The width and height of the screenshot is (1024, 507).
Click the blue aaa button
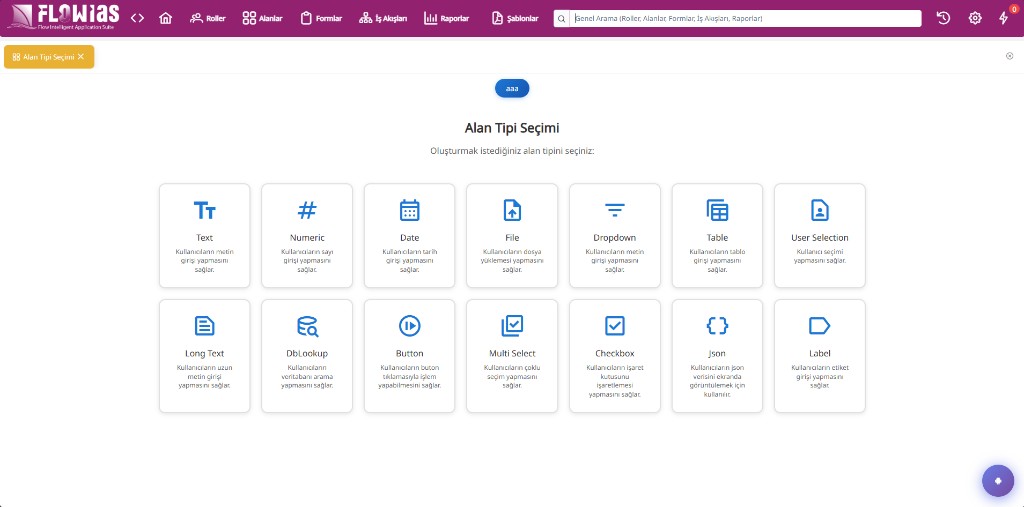click(x=512, y=88)
